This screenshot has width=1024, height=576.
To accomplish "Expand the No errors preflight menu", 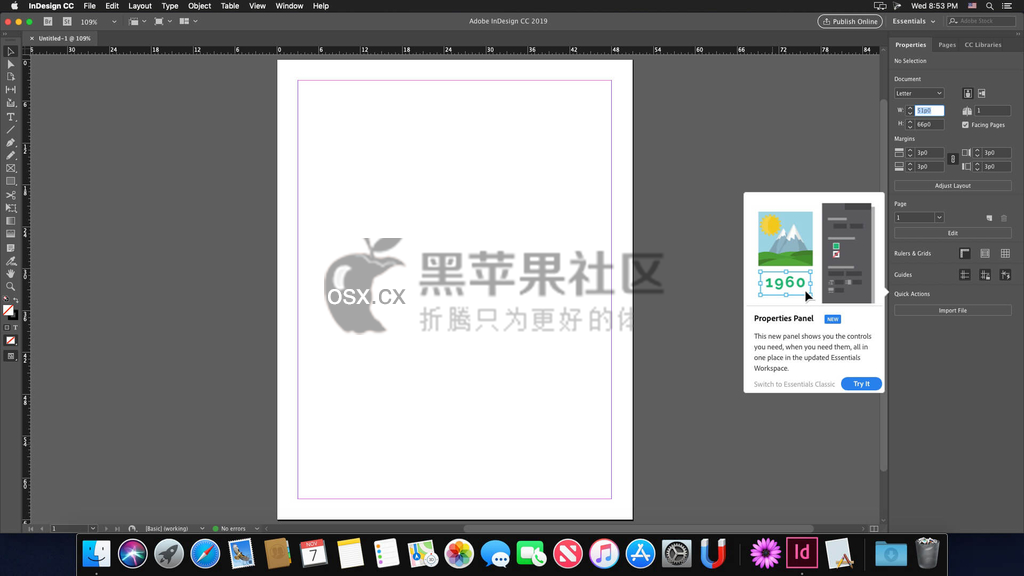I will pyautogui.click(x=257, y=528).
